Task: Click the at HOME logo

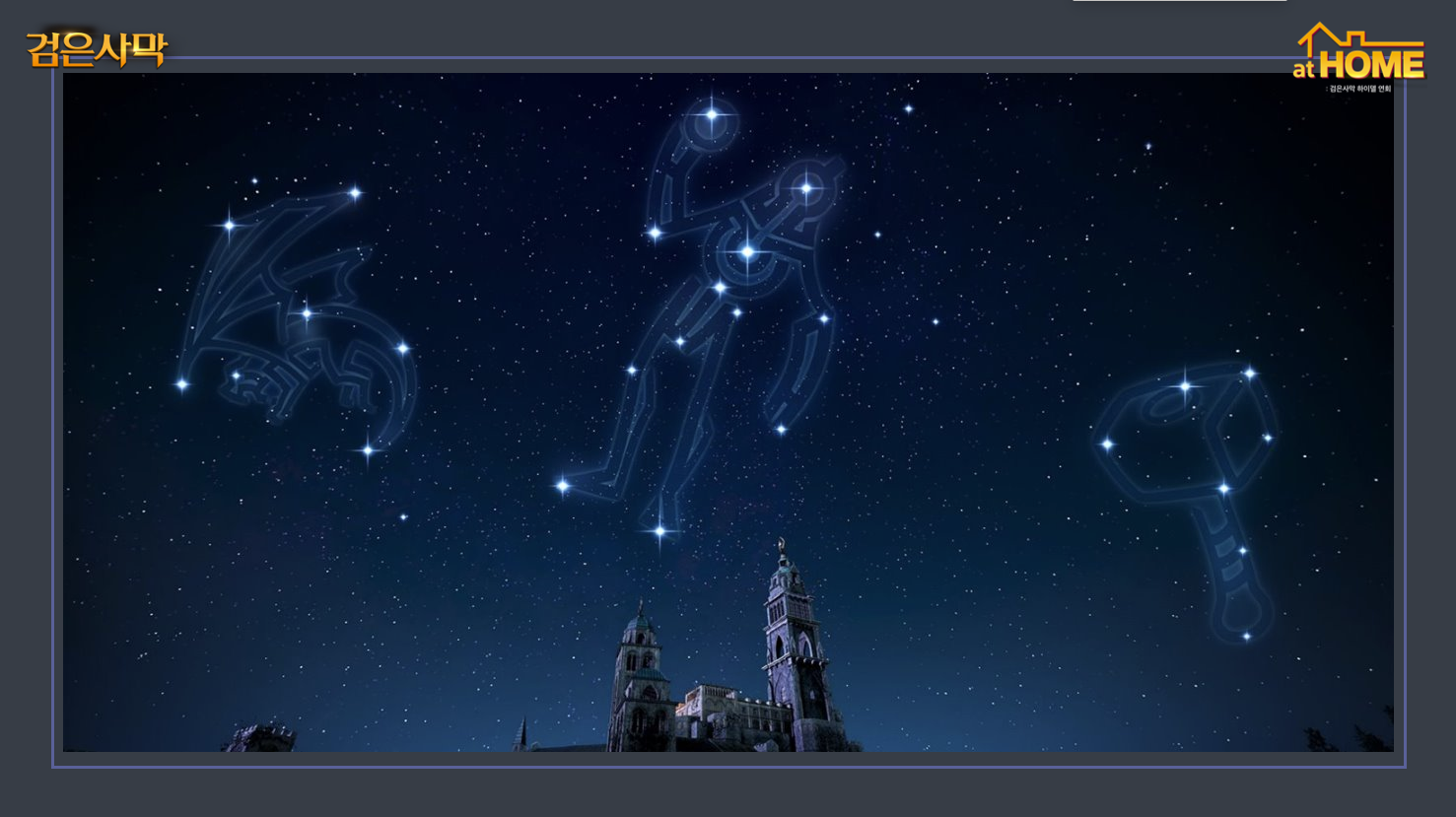Action: click(1359, 51)
